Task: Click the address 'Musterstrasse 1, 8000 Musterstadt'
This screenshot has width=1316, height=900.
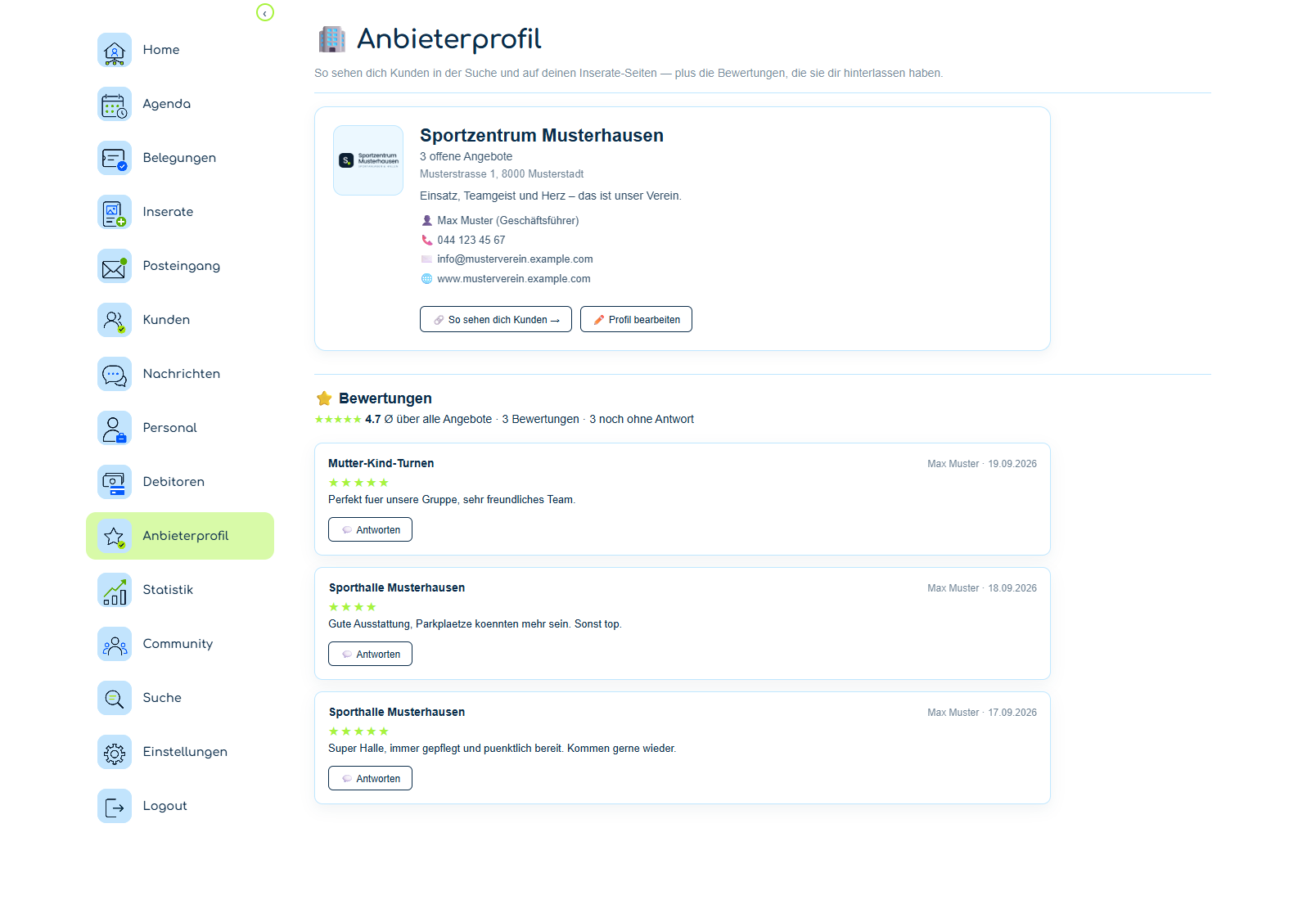Action: [502, 173]
